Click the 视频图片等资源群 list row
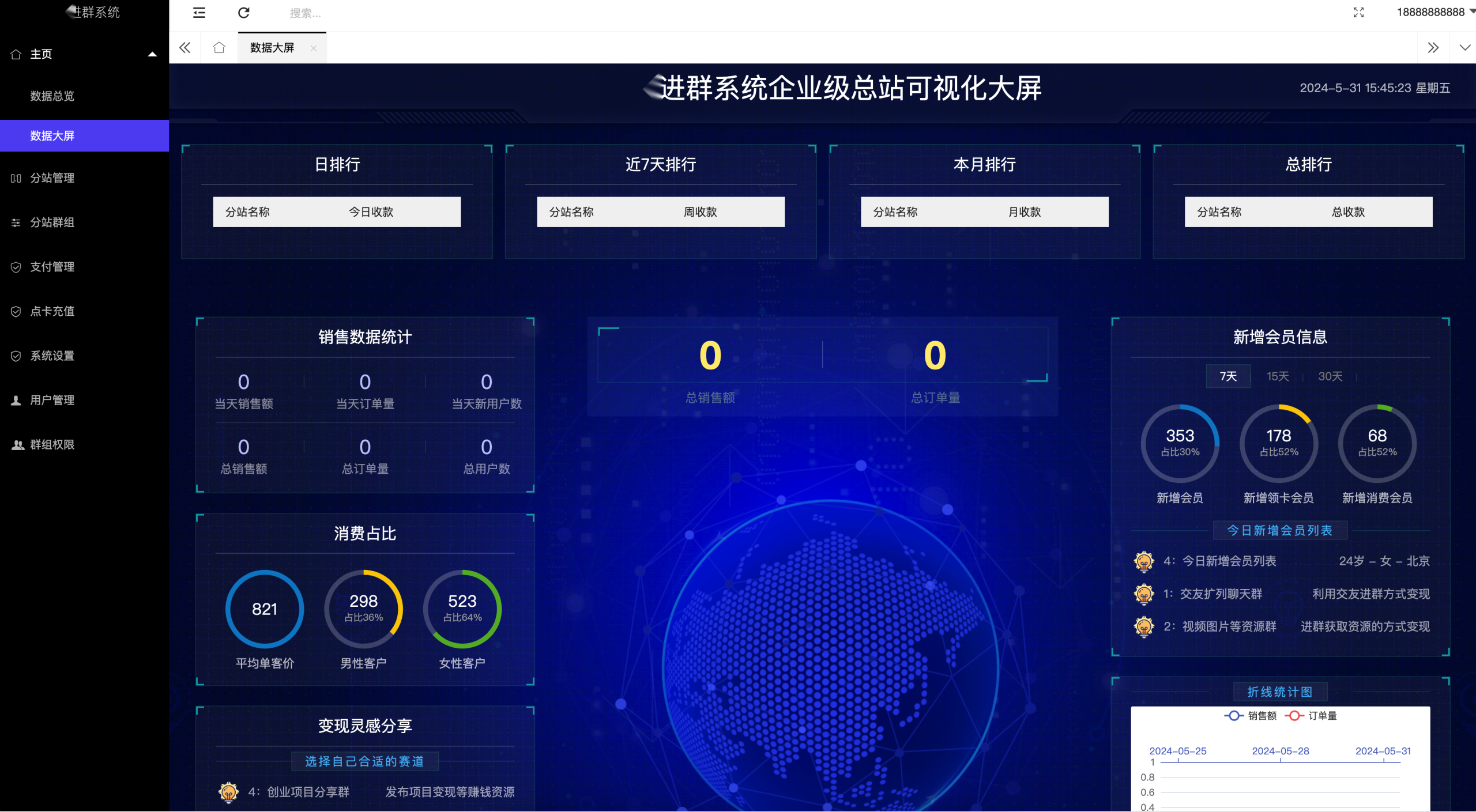 (x=1281, y=626)
